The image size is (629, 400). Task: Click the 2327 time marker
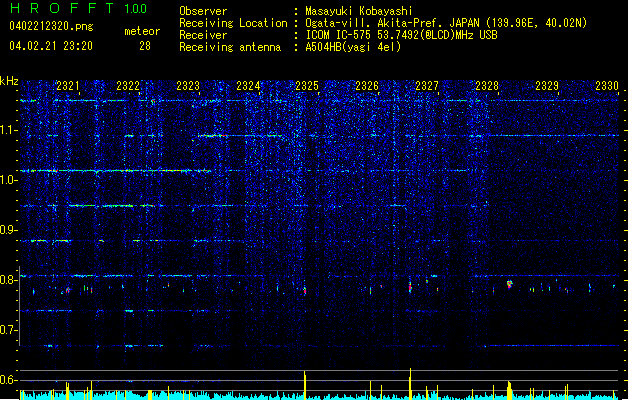coord(427,86)
